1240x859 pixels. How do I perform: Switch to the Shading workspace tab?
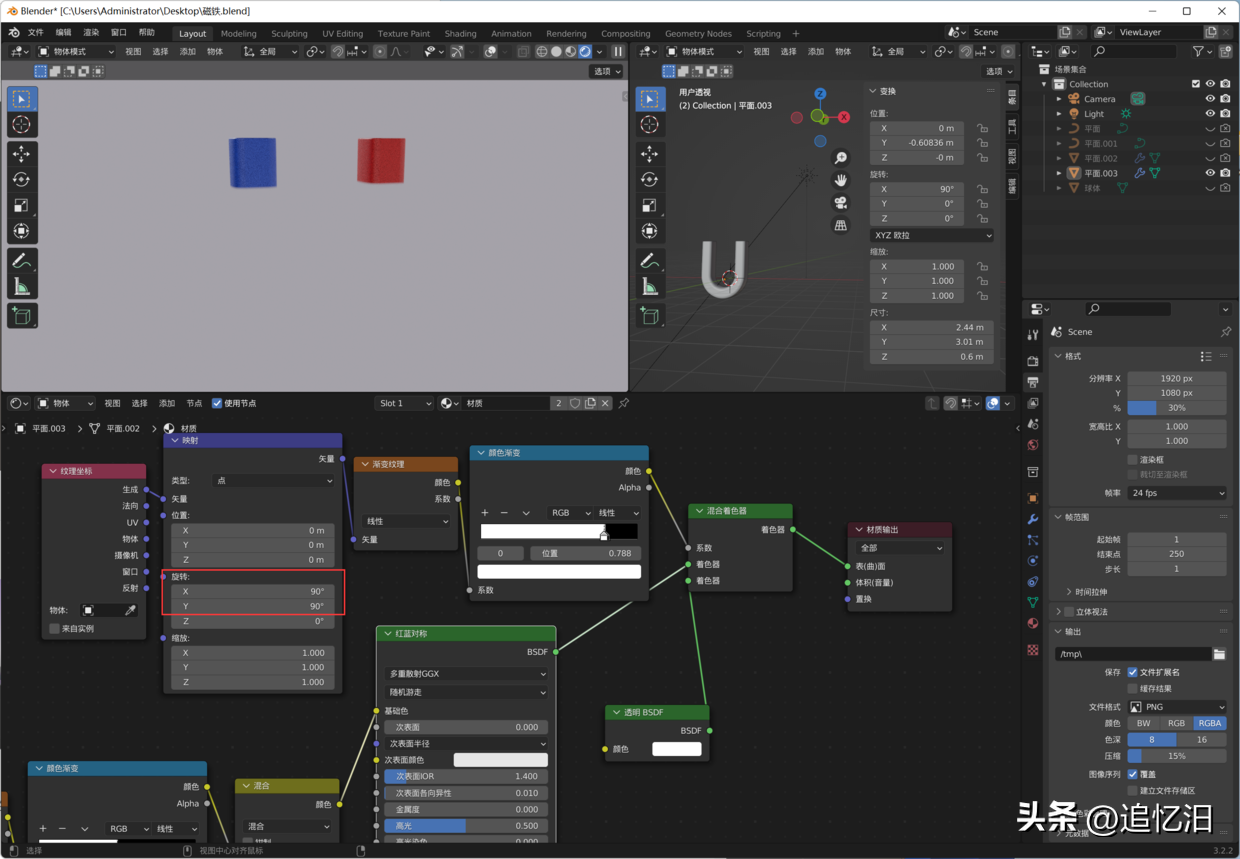(460, 33)
